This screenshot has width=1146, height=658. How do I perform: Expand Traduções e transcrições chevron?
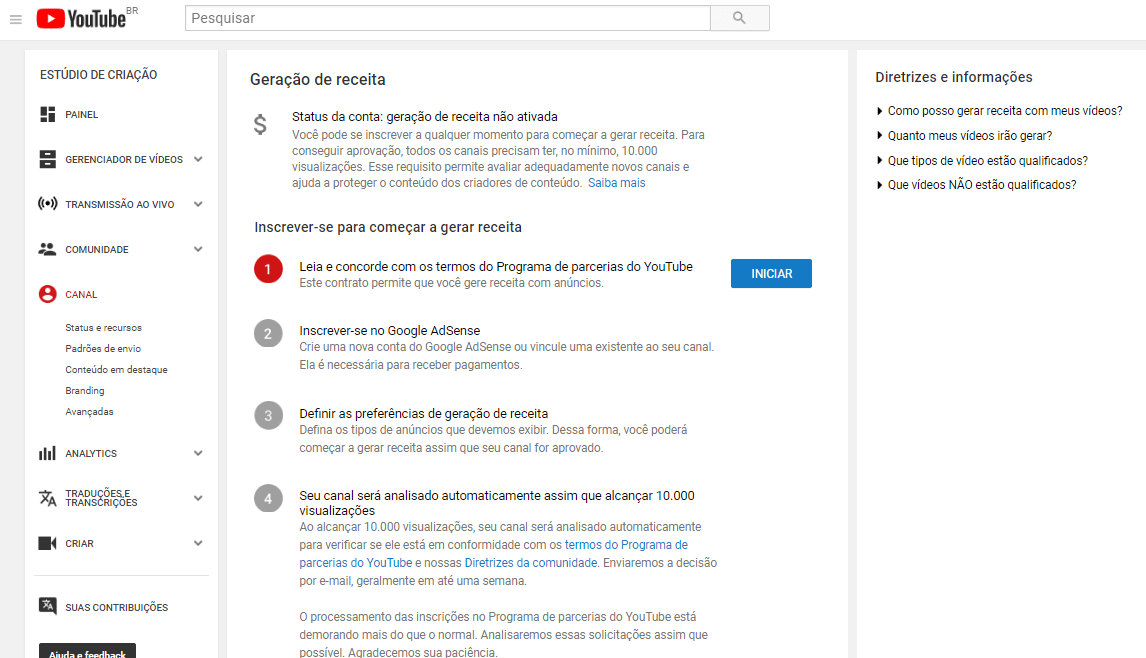pos(198,498)
